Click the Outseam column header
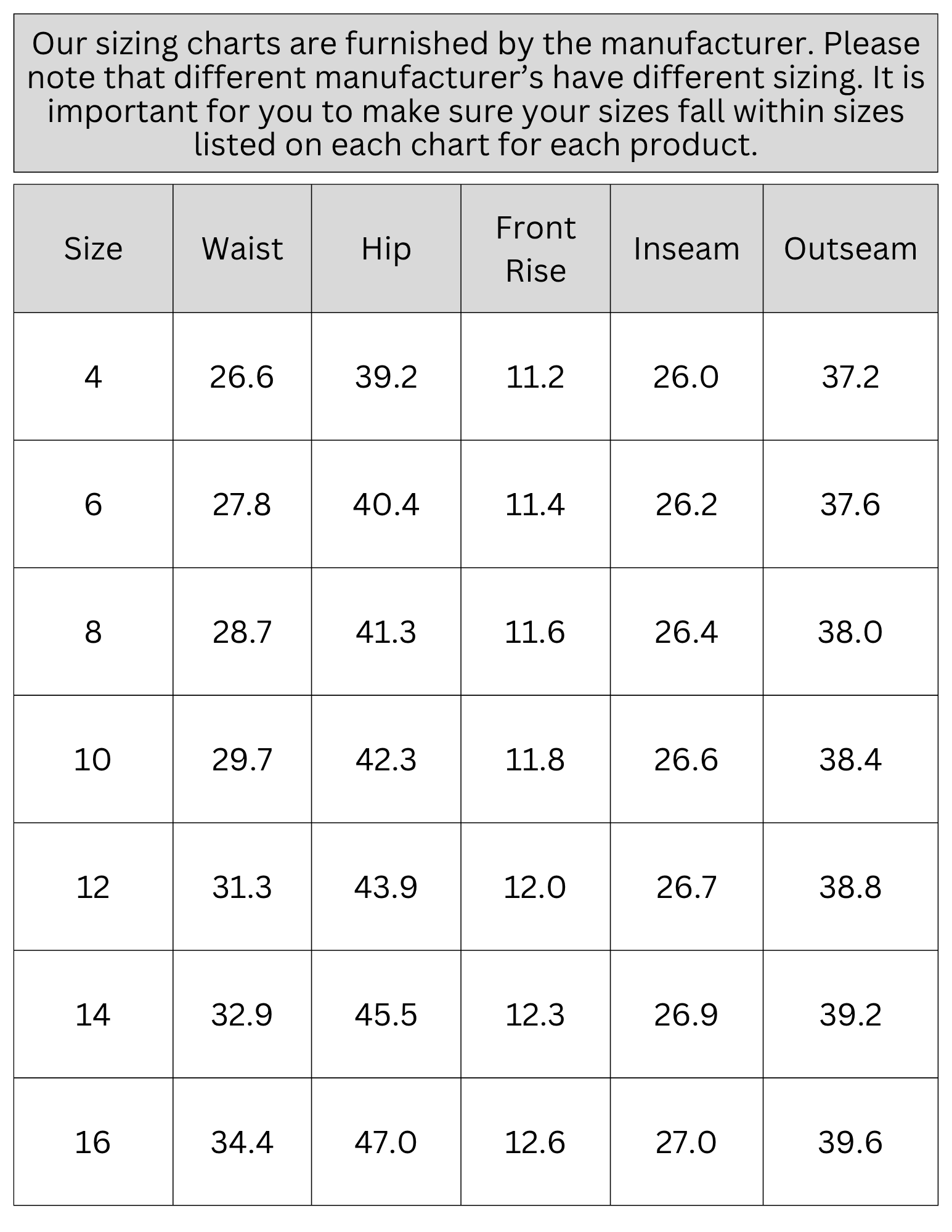 tap(850, 248)
